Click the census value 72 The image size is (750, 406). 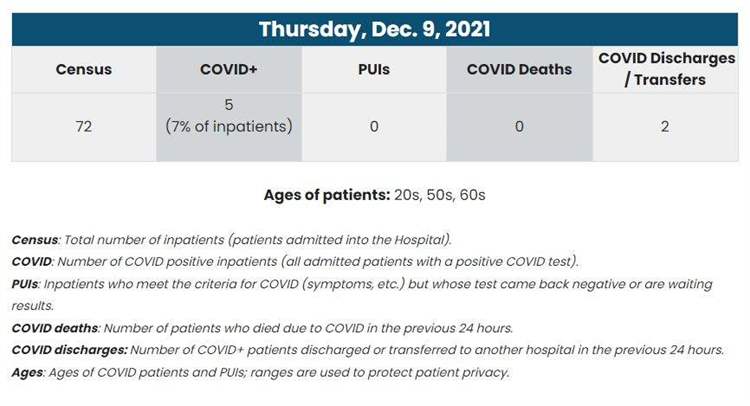click(x=84, y=127)
